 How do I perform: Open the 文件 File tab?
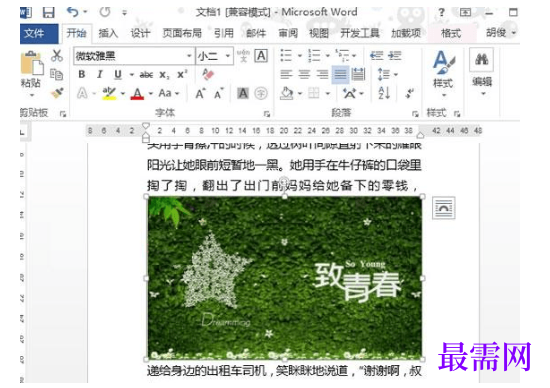[x=39, y=33]
